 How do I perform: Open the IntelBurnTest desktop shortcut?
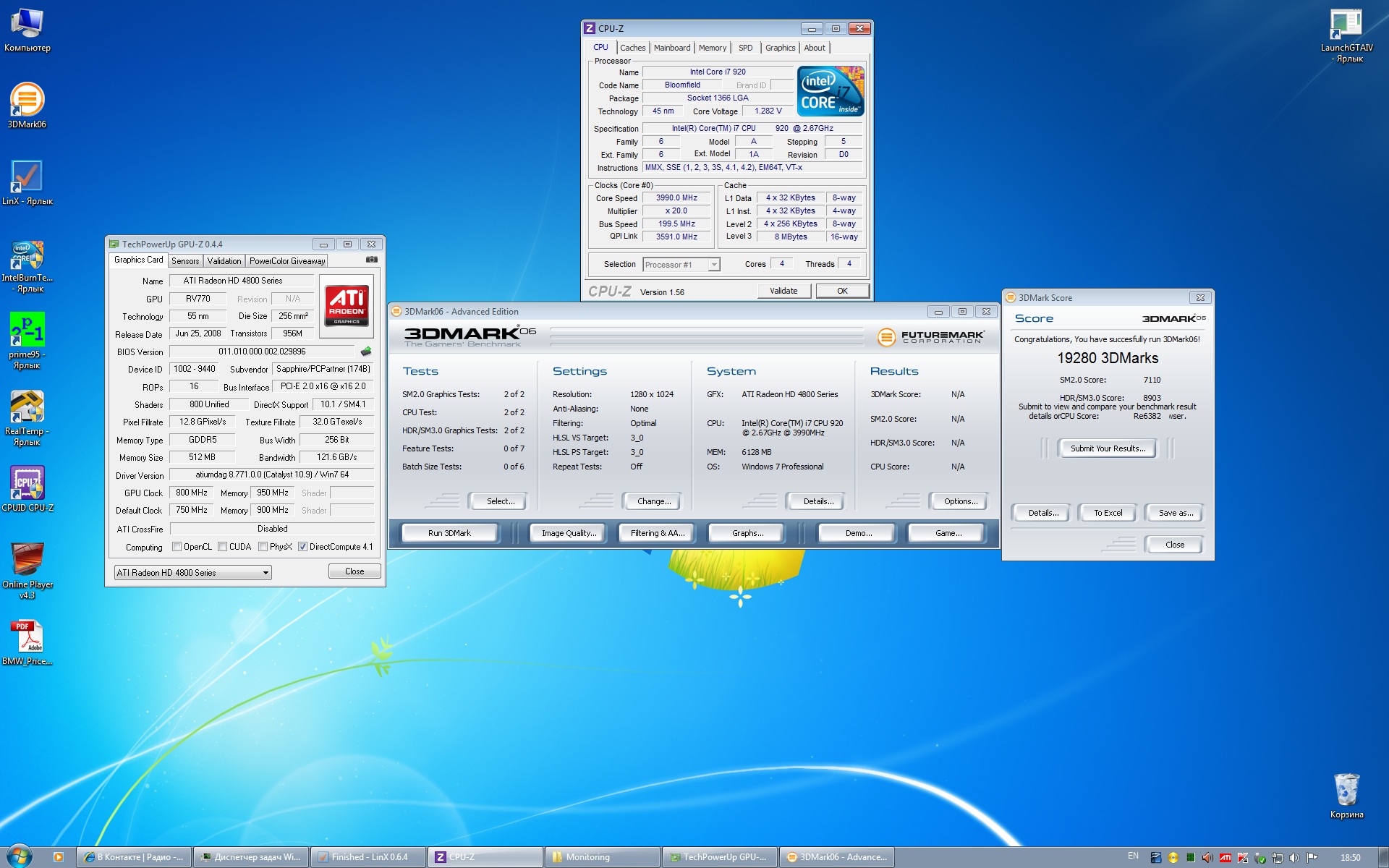coord(27,265)
